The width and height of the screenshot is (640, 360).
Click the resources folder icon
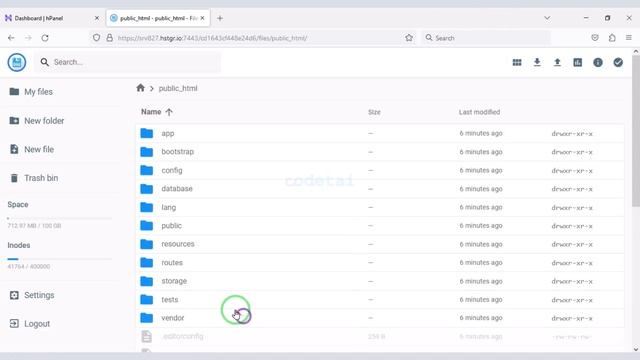[147, 244]
